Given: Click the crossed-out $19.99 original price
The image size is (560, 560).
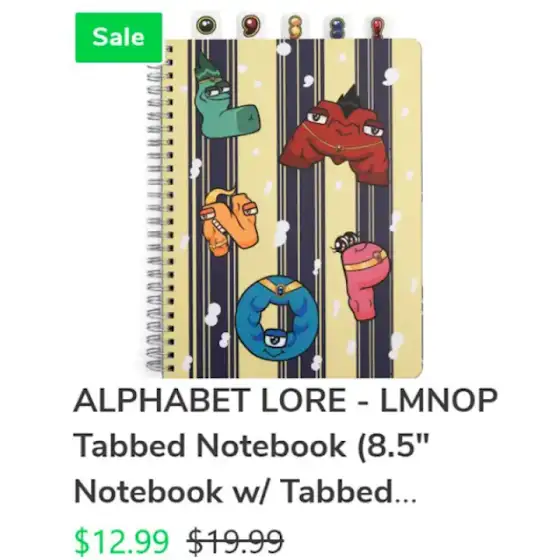Looking at the screenshot, I should coord(236,541).
